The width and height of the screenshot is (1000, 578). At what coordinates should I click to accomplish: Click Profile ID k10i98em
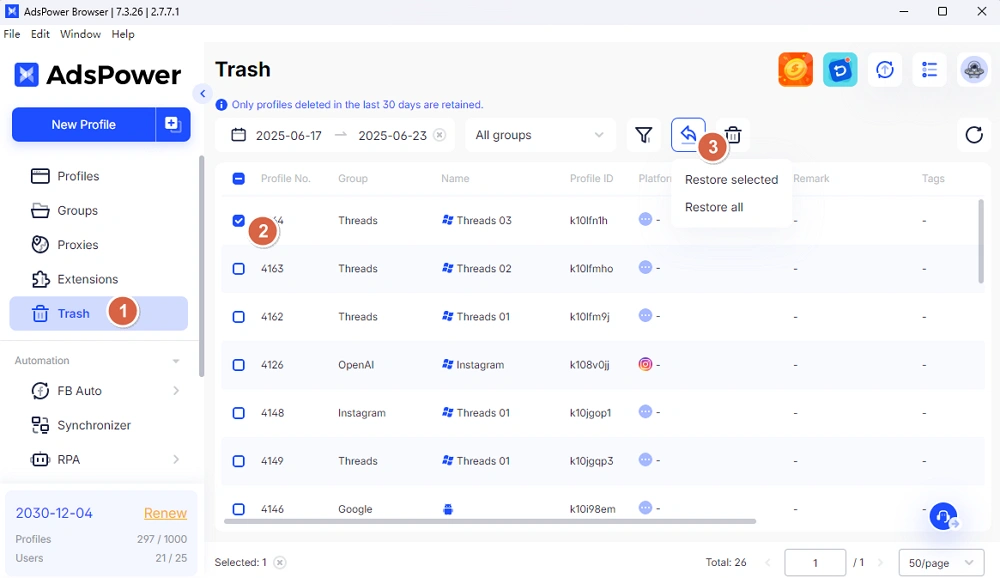pos(592,509)
